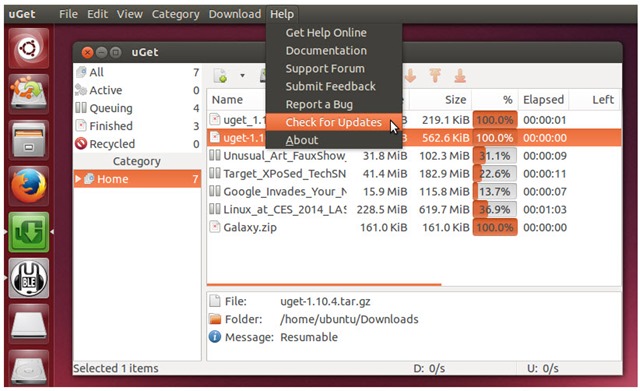This screenshot has width=640, height=391.
Task: Choose Check for Updates entry
Action: point(334,122)
